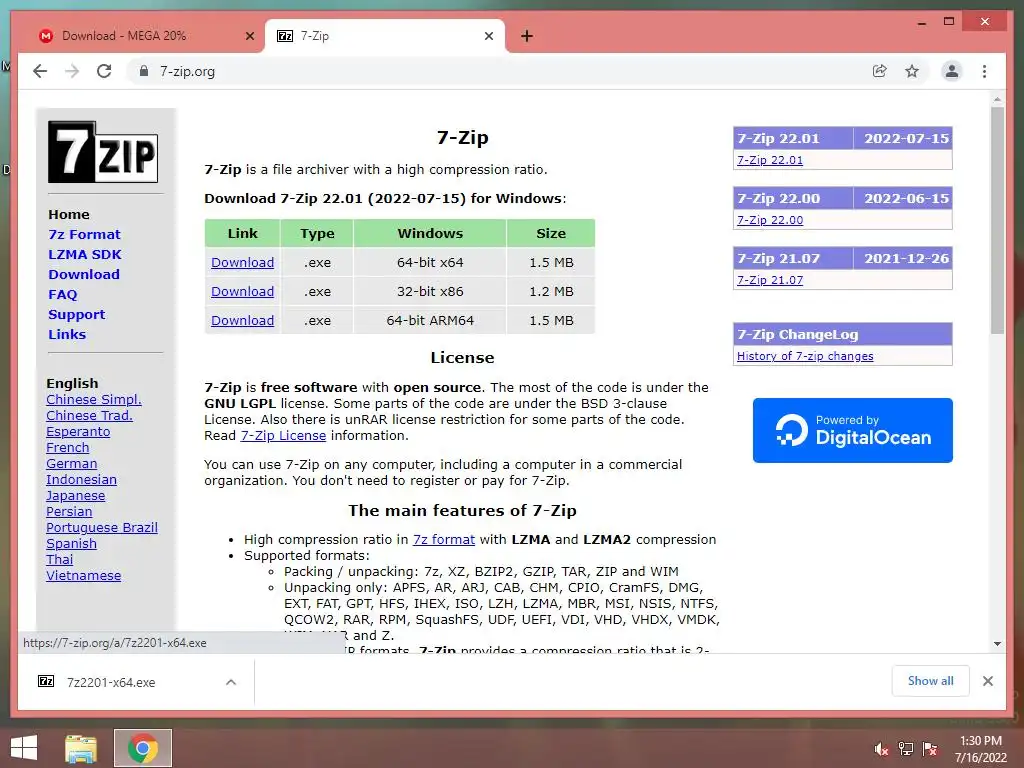This screenshot has width=1024, height=768.
Task: Click the 7z2201-x64.exe downloaded file
Action: pyautogui.click(x=111, y=682)
